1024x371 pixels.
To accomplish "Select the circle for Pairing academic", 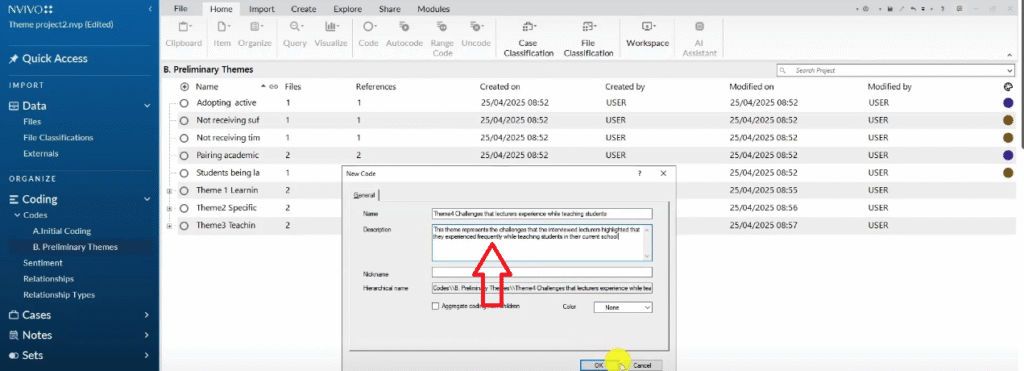I will [x=184, y=155].
